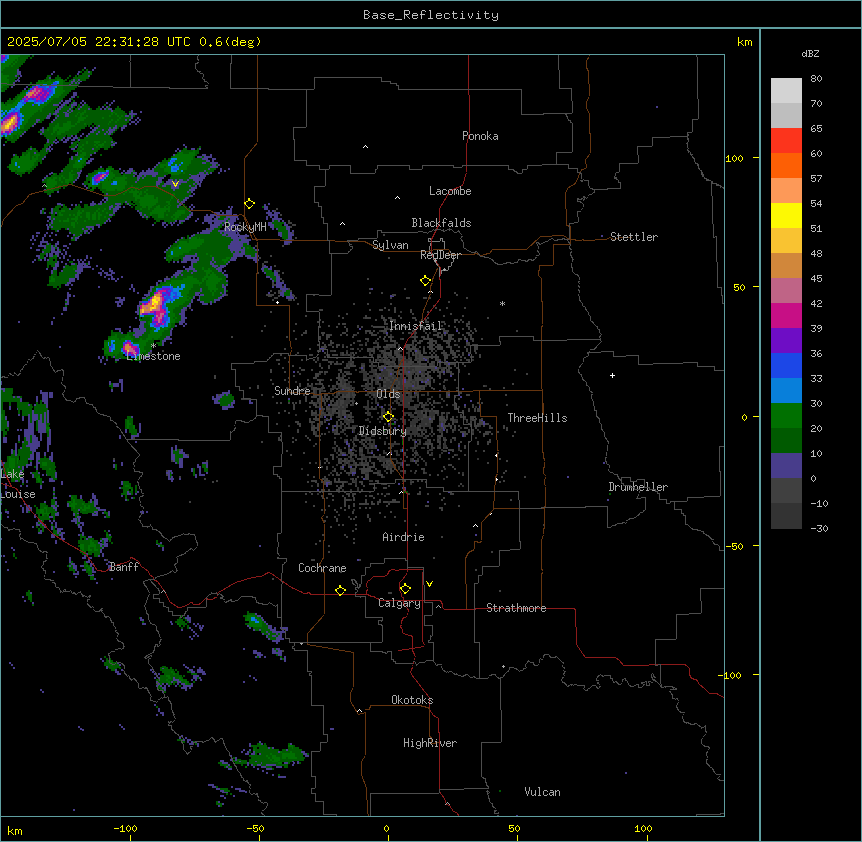The width and height of the screenshot is (862, 842).
Task: Click the ThreeHills label
Action: point(537,418)
